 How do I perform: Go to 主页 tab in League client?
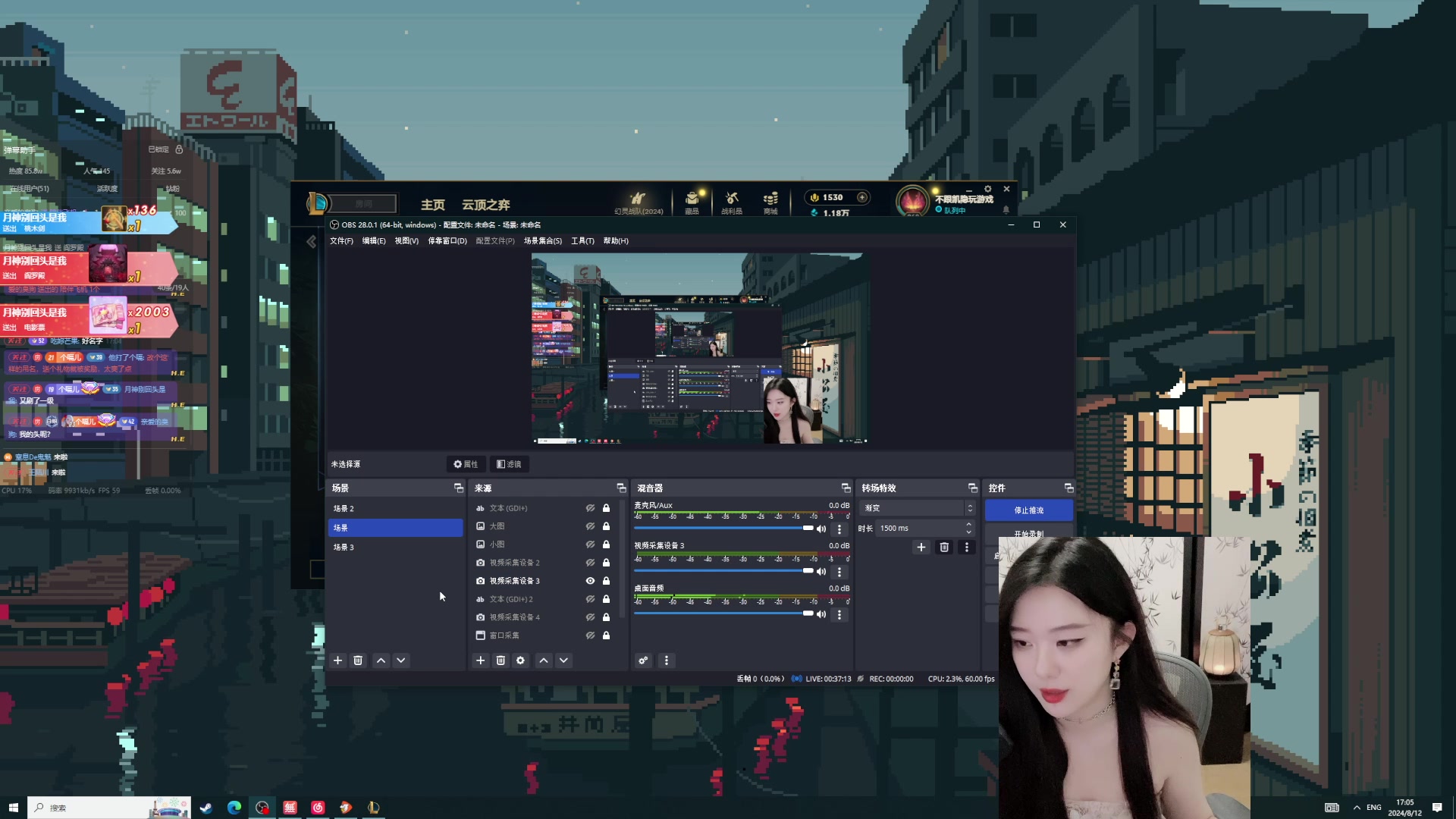tap(433, 205)
